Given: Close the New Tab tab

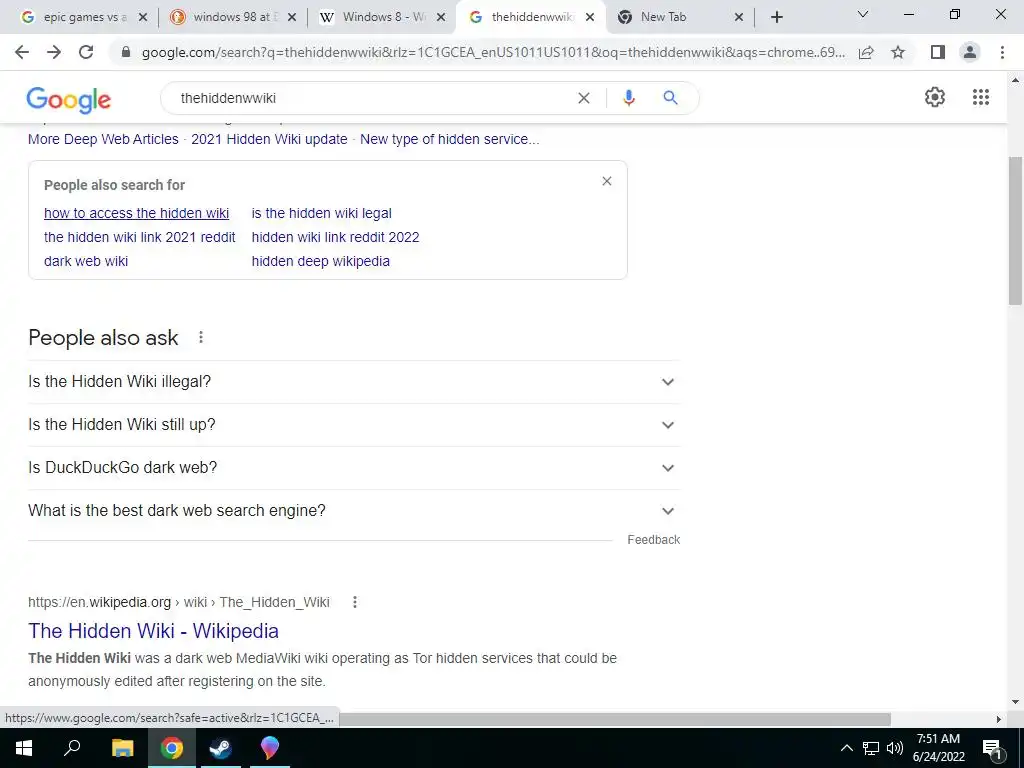Looking at the screenshot, I should (x=739, y=18).
